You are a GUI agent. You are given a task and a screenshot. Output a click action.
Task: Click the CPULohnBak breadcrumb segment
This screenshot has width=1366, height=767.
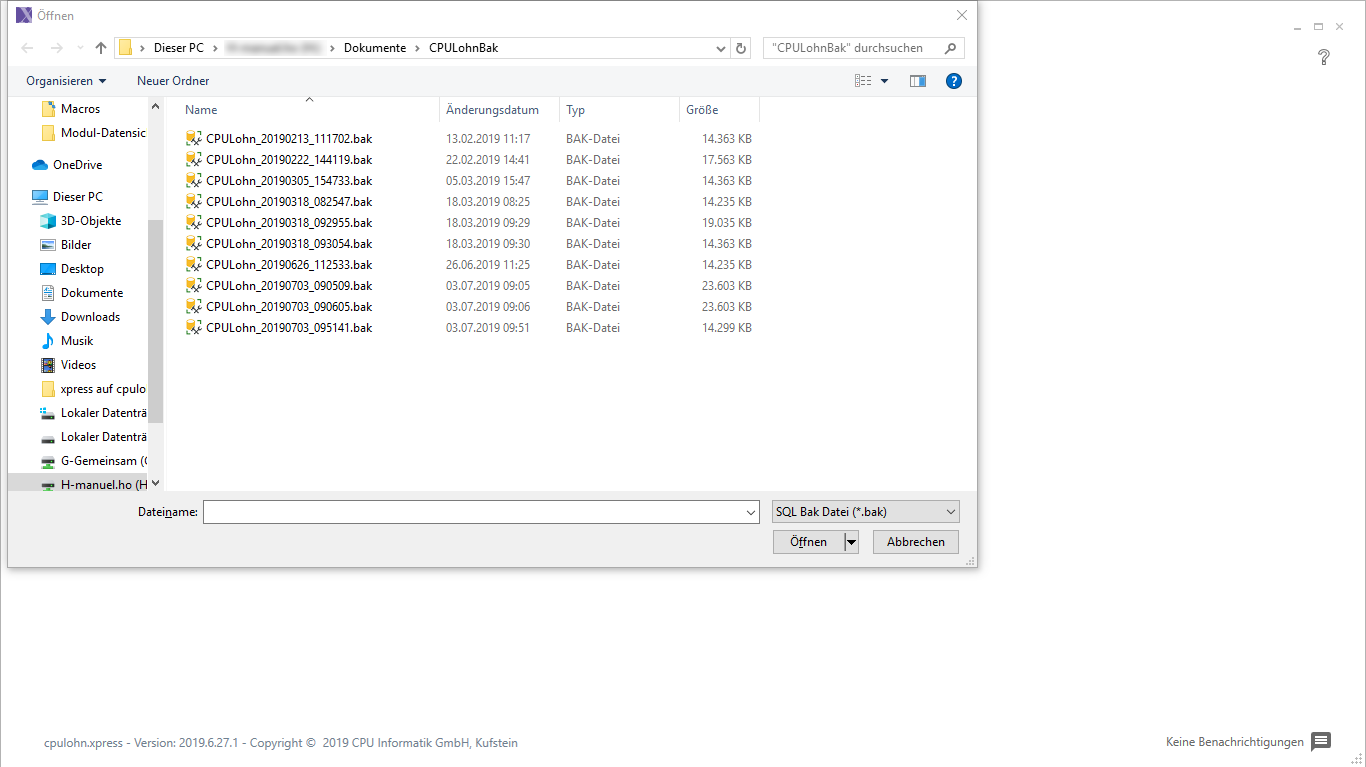click(x=463, y=48)
